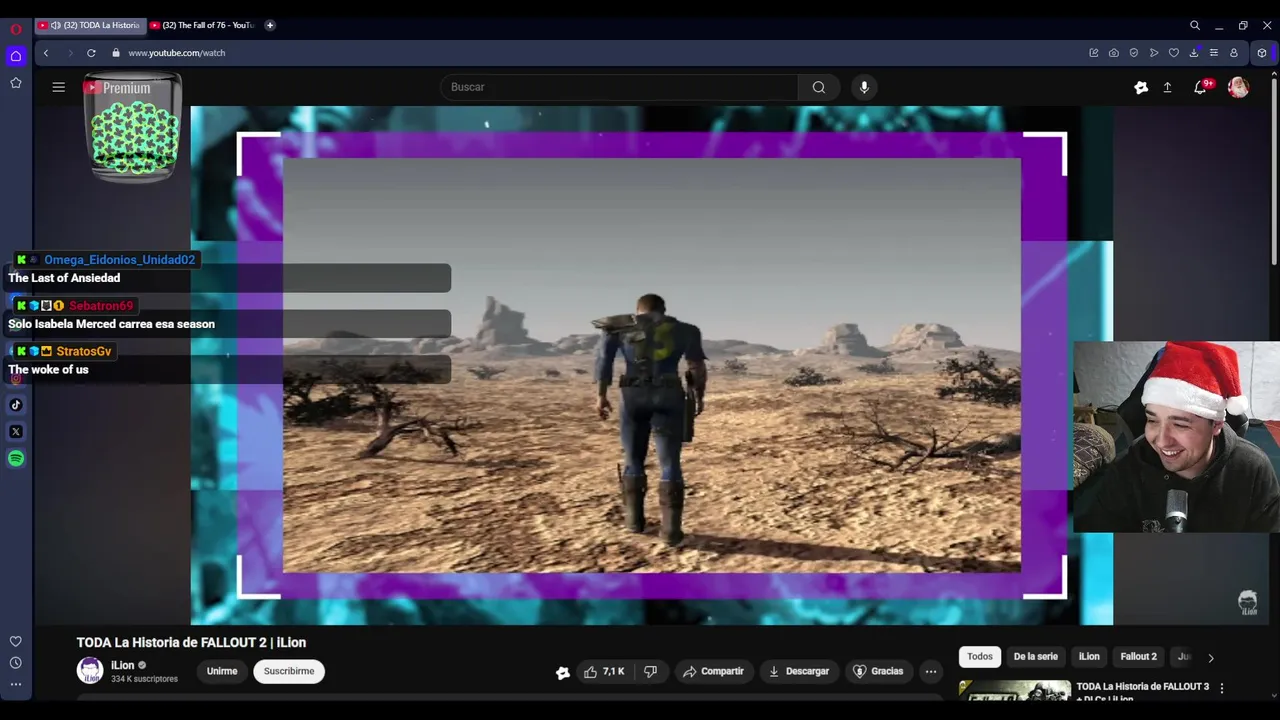1280x720 pixels.
Task: Search by voice with the microphone icon
Action: 865,87
